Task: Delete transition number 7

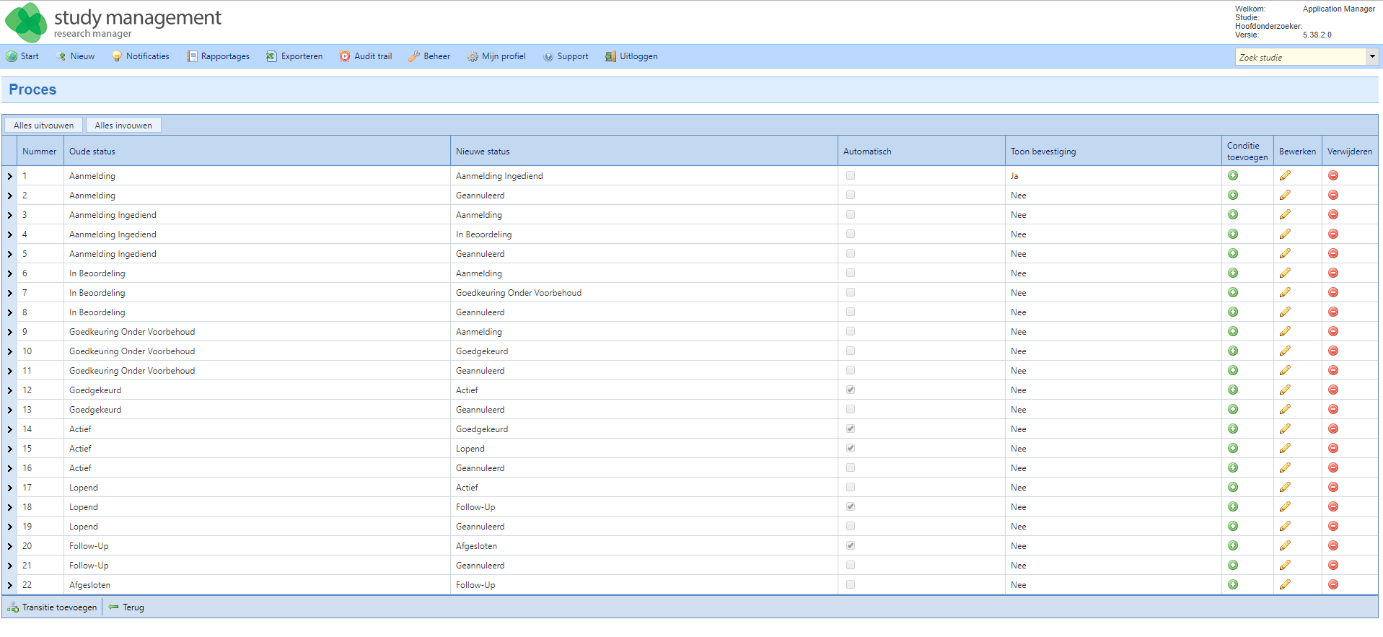Action: (1333, 293)
